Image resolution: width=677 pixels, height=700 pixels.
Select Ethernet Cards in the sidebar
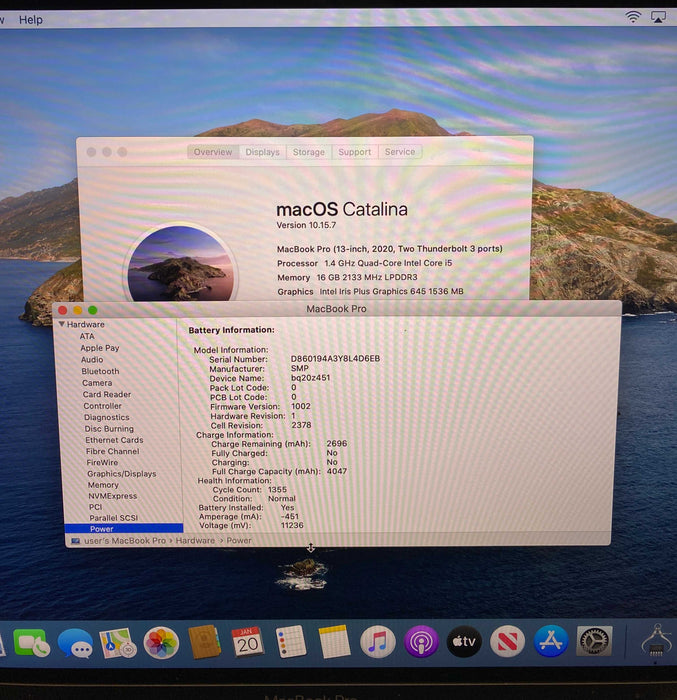(x=114, y=440)
